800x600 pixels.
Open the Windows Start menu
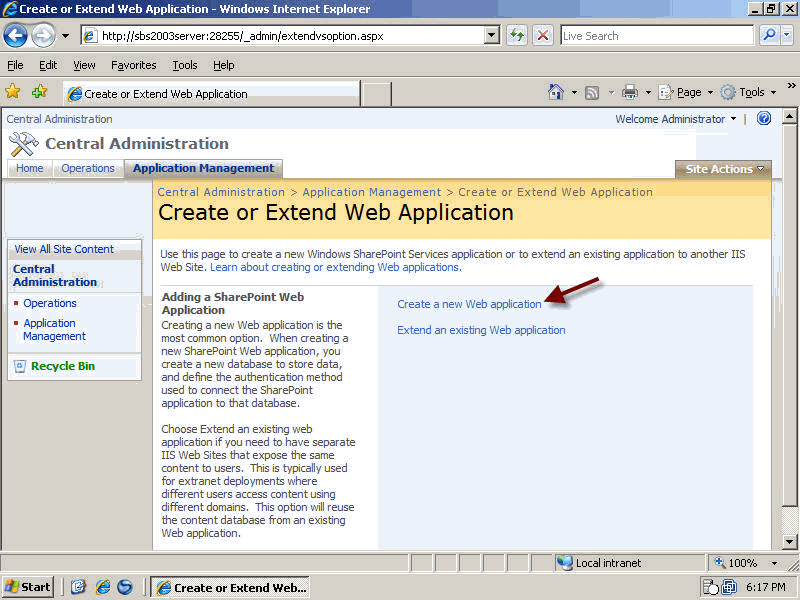click(x=28, y=587)
